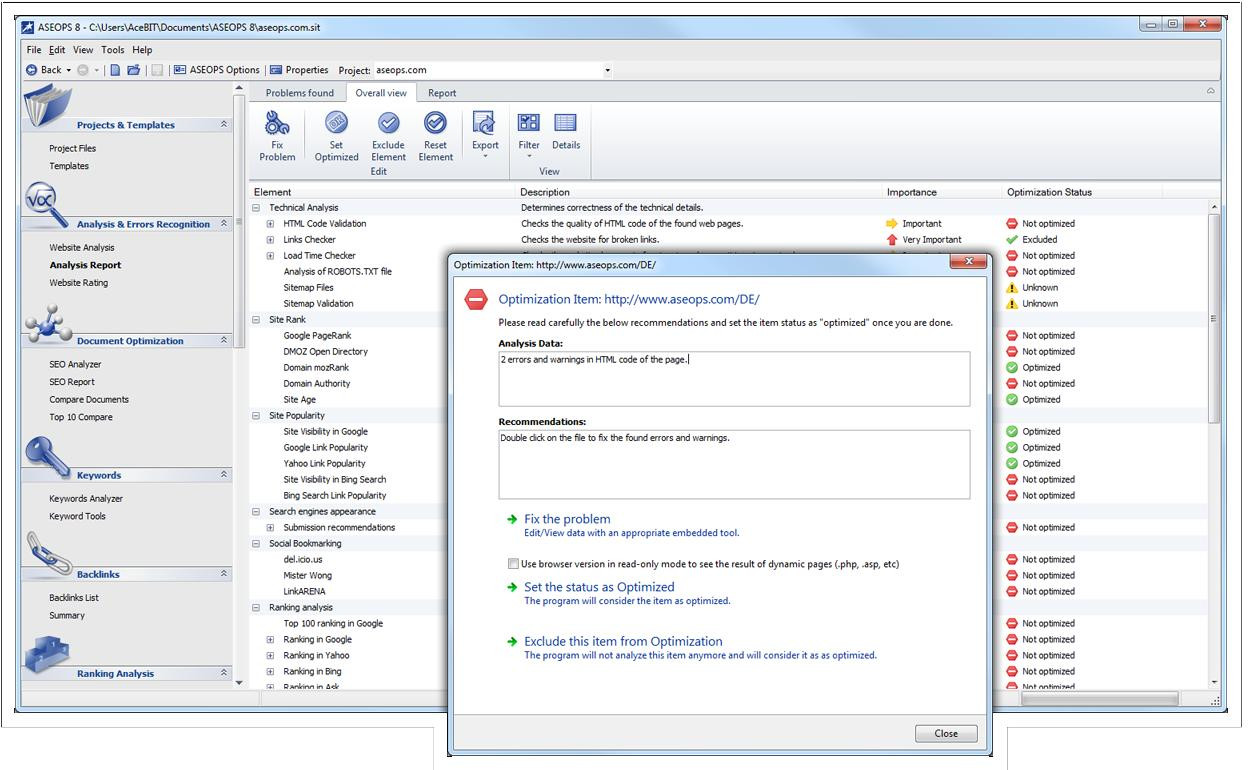1250x770 pixels.
Task: Click the Excluded checkmark icon for Links Checker
Action: pyautogui.click(x=1012, y=240)
